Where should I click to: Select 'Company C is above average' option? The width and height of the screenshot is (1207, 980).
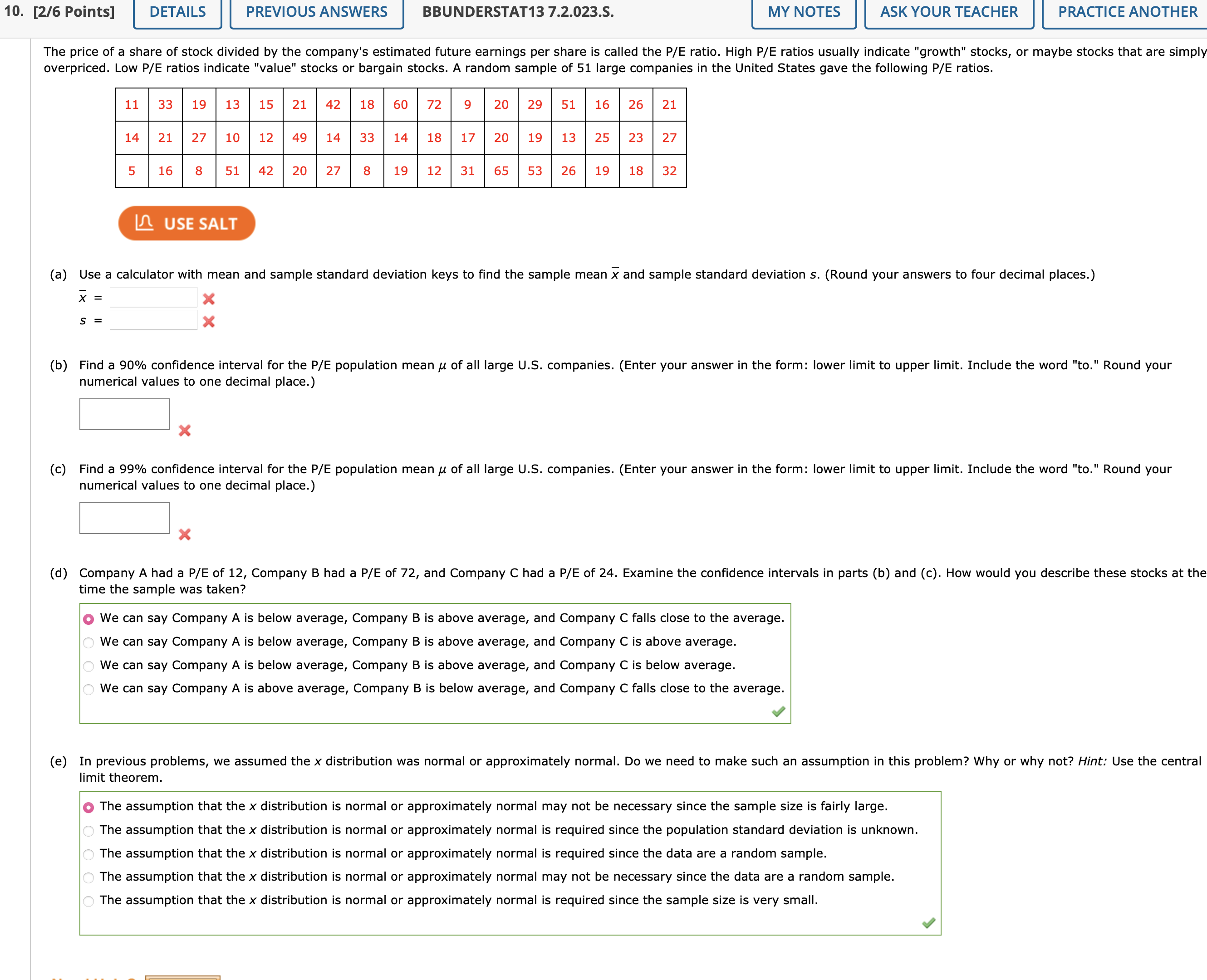[x=88, y=642]
